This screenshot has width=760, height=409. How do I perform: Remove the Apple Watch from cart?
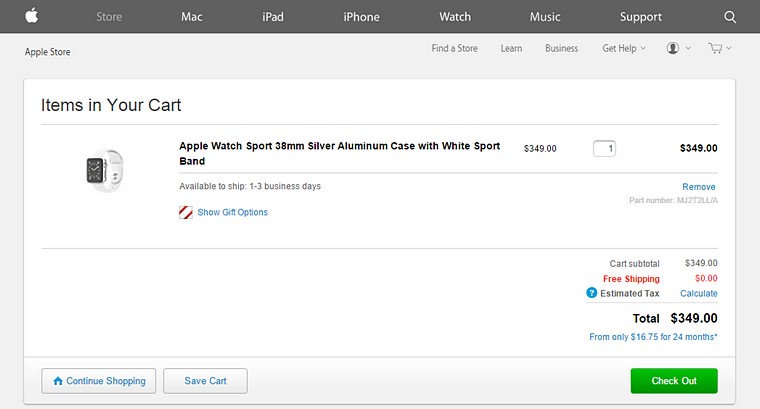698,187
